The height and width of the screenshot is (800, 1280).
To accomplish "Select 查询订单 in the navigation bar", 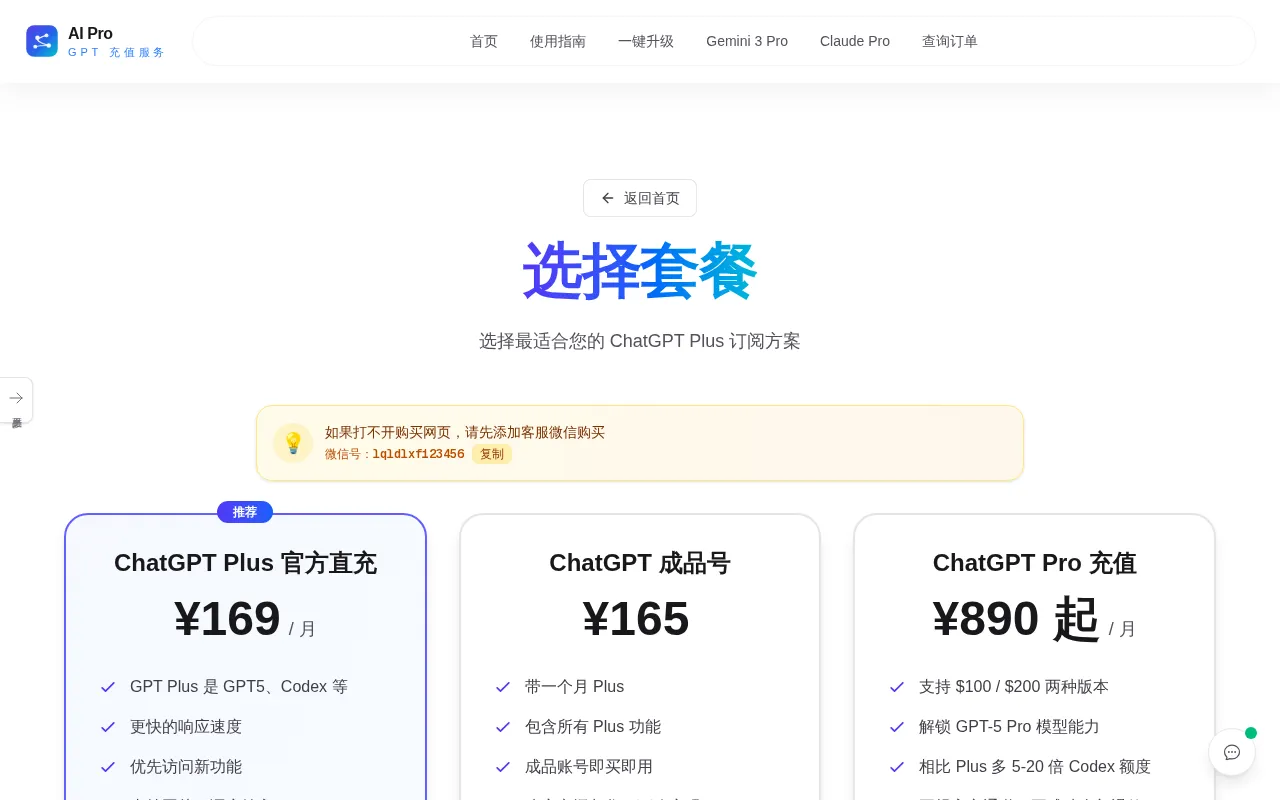I will pyautogui.click(x=950, y=41).
